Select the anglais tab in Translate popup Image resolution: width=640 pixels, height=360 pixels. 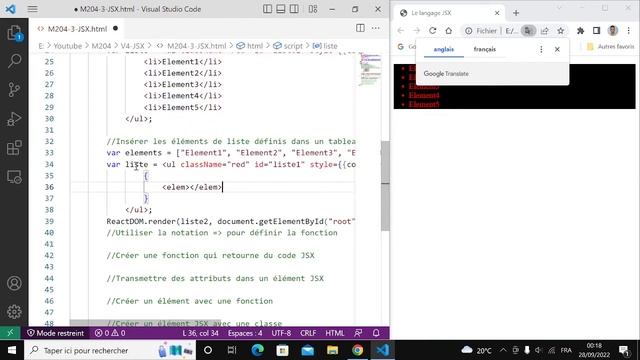coord(444,49)
